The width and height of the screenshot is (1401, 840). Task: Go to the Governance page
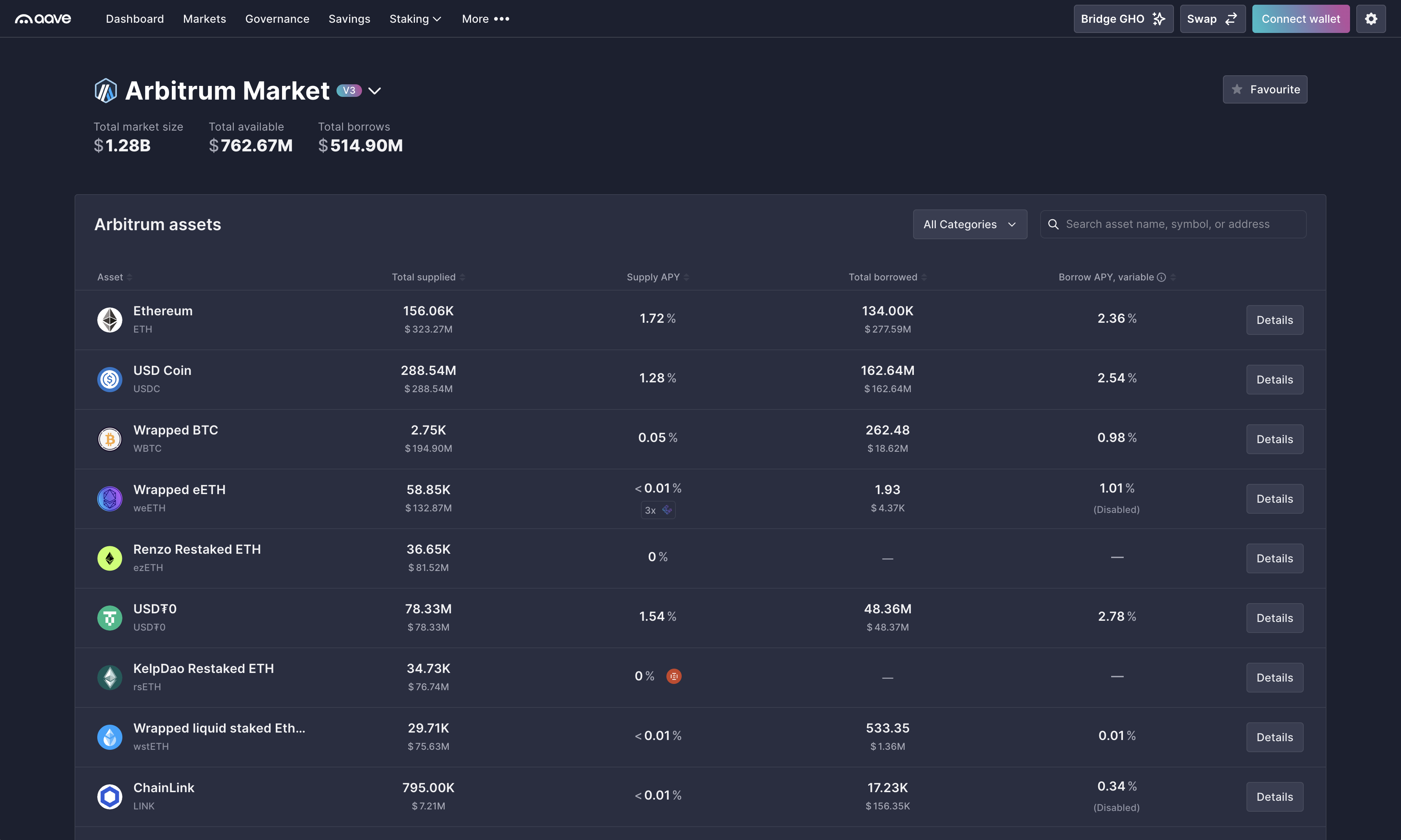[x=277, y=19]
